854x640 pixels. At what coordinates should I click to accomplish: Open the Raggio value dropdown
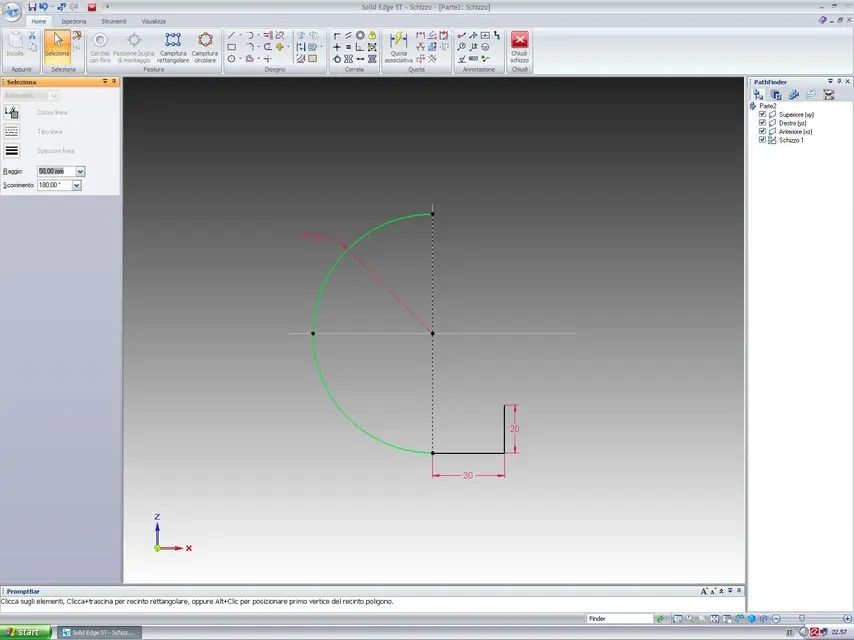tap(80, 171)
